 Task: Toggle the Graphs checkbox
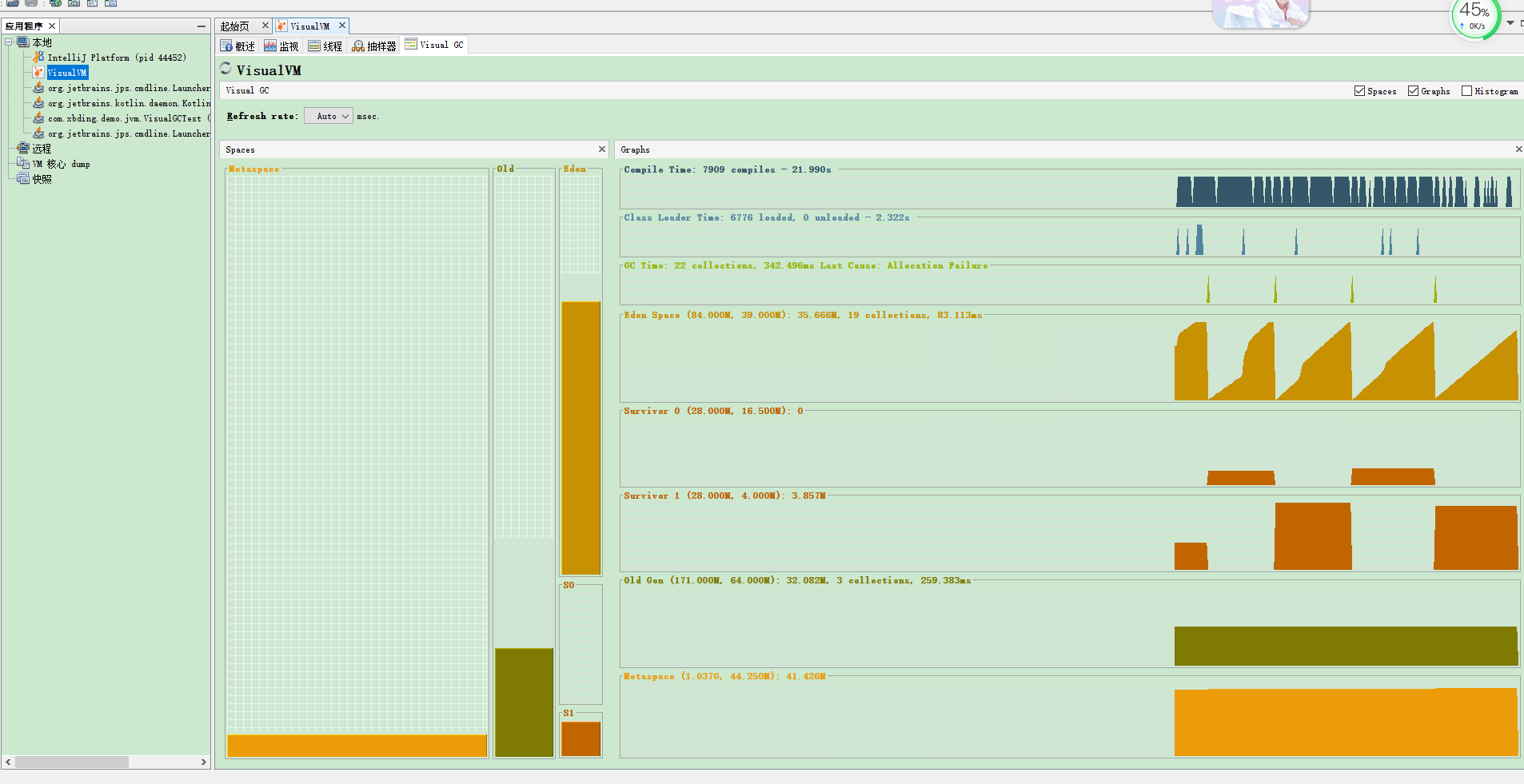coord(1413,91)
